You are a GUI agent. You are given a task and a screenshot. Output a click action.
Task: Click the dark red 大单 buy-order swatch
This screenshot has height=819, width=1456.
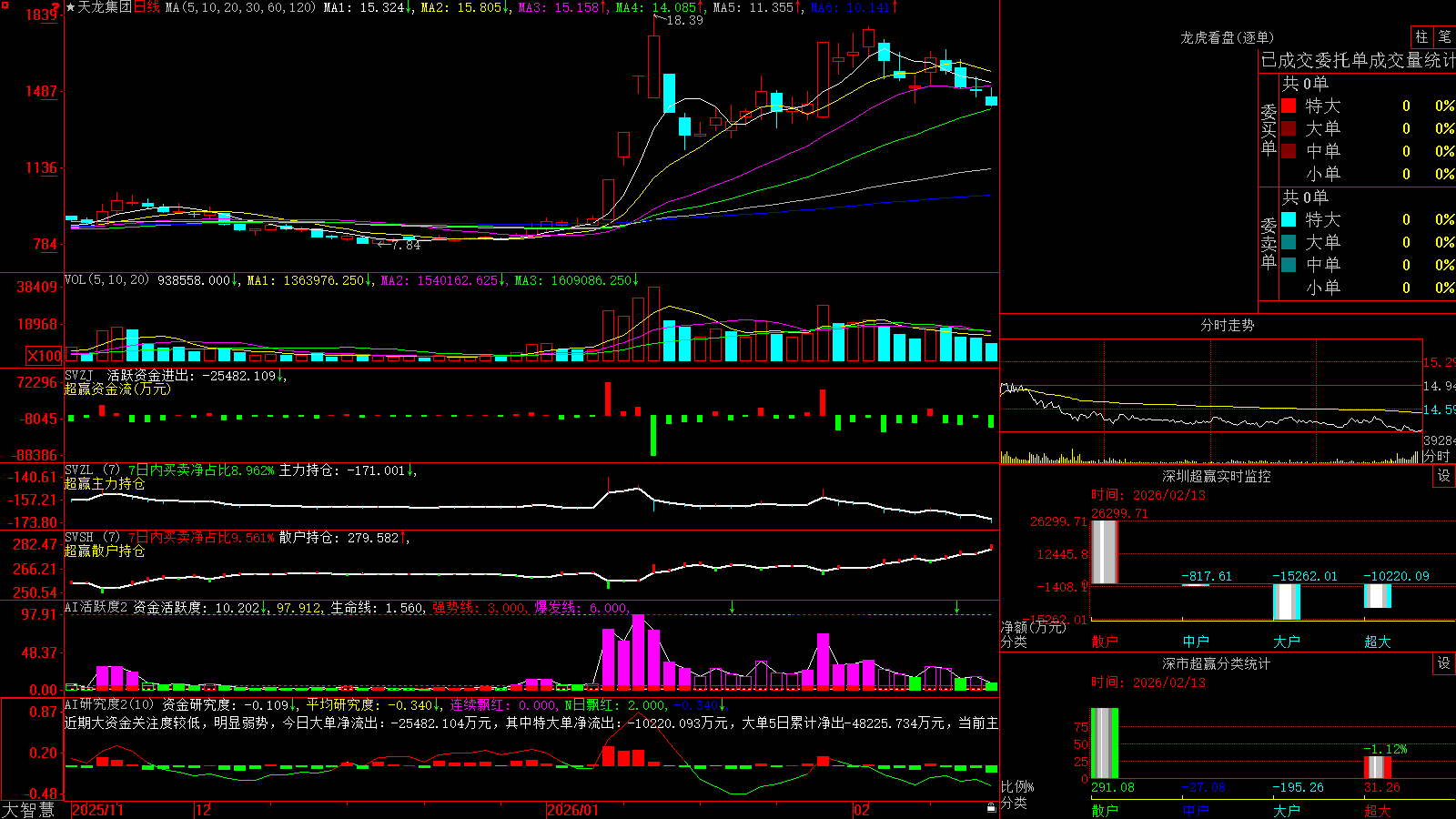[1289, 128]
